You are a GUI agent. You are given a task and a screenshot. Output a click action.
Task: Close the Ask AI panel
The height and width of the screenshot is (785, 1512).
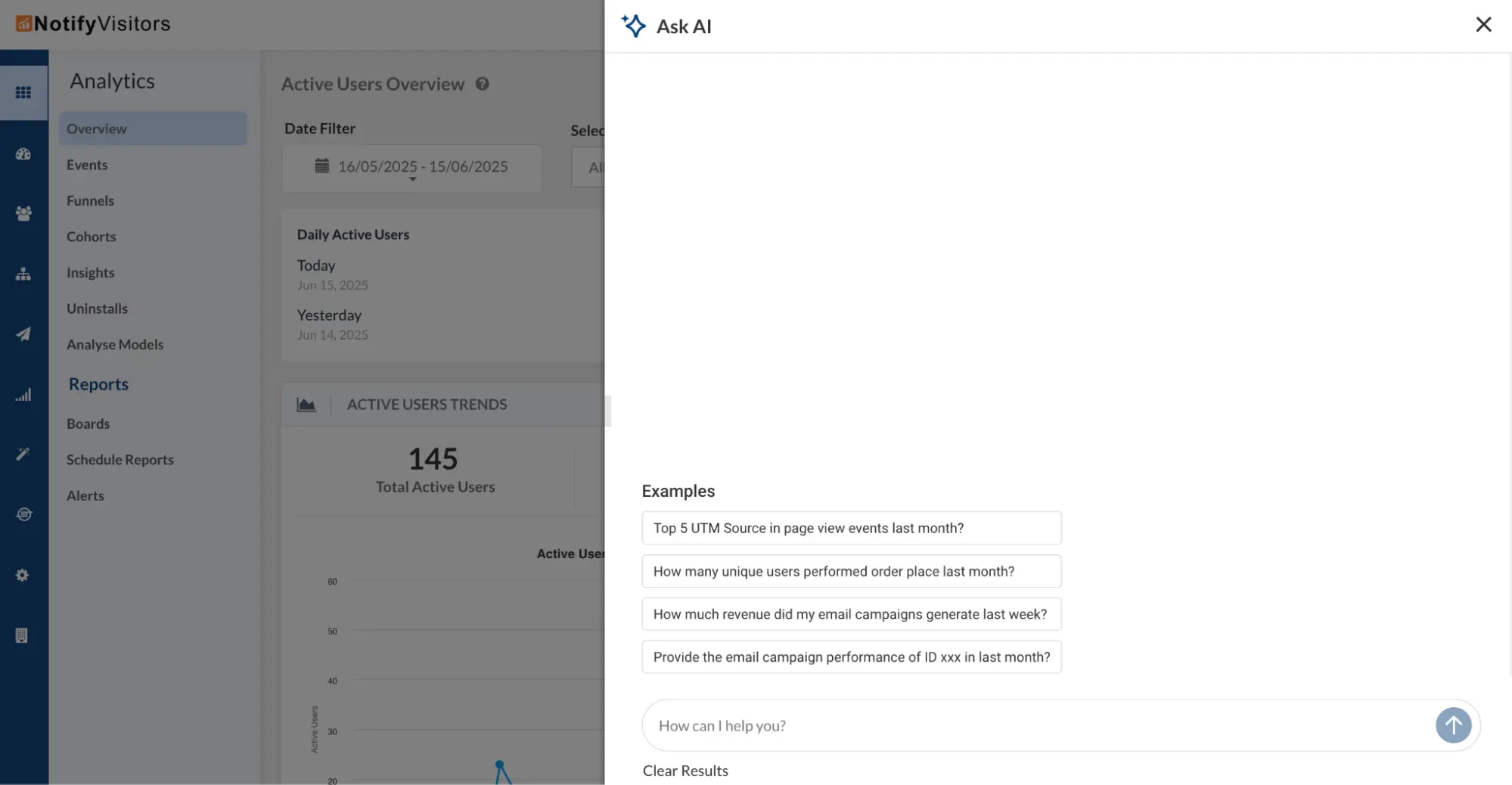1483,25
